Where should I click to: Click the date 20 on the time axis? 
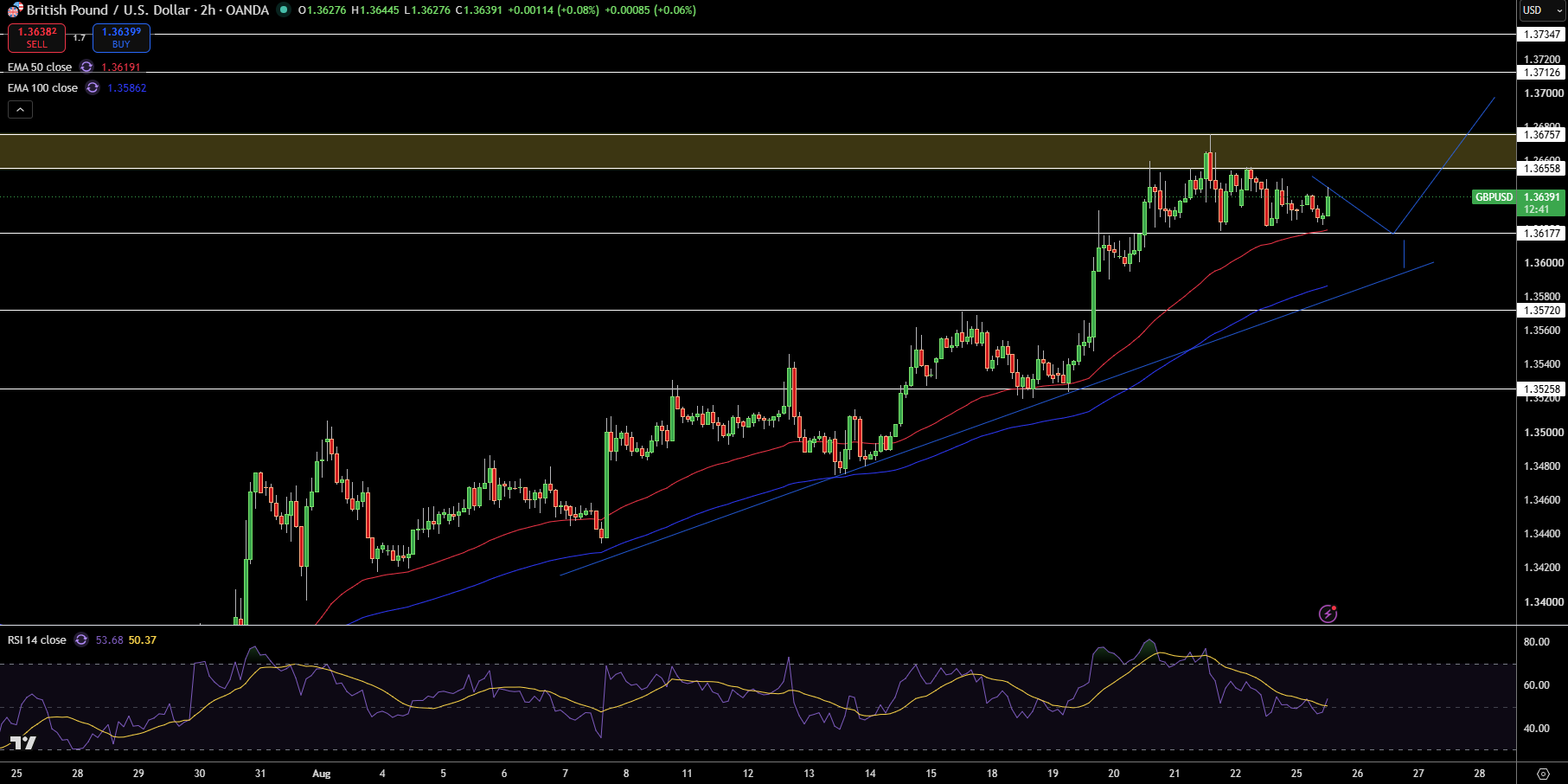tap(1114, 774)
